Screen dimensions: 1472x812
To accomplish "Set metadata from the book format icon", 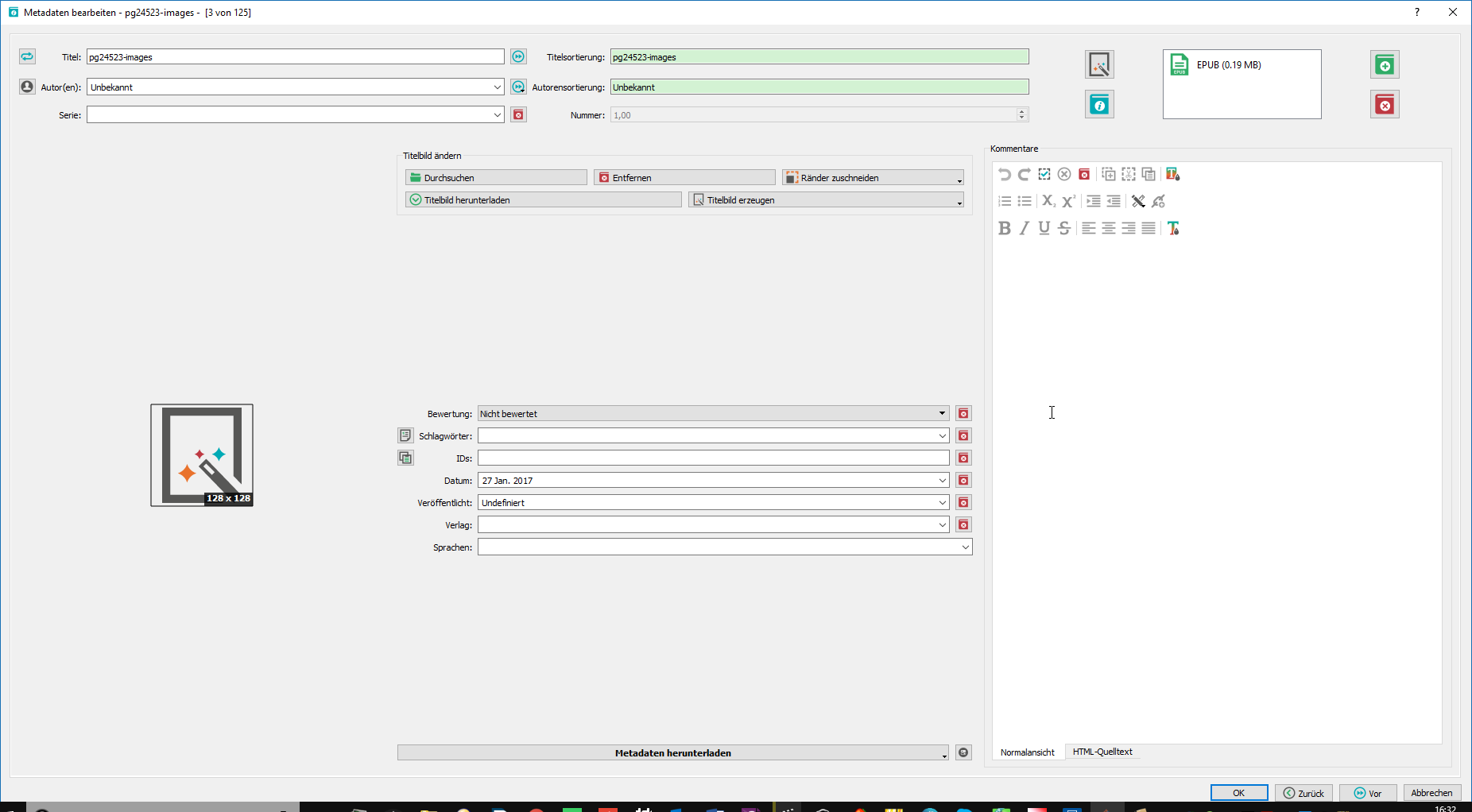I will point(1099,104).
